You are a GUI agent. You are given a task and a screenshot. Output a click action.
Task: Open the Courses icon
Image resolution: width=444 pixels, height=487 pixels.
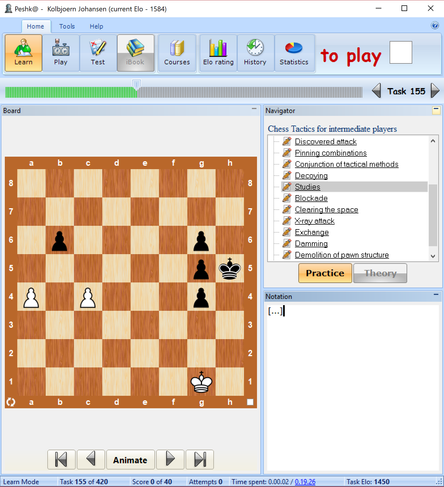pos(177,53)
